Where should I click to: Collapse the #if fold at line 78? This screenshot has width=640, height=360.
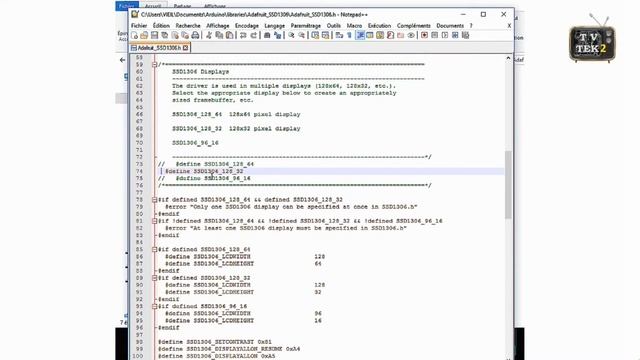click(x=154, y=200)
